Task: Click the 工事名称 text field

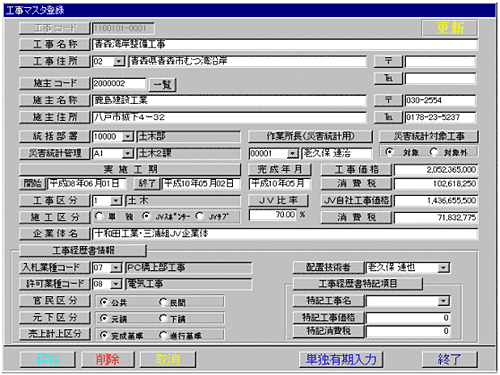Action: coord(285,44)
